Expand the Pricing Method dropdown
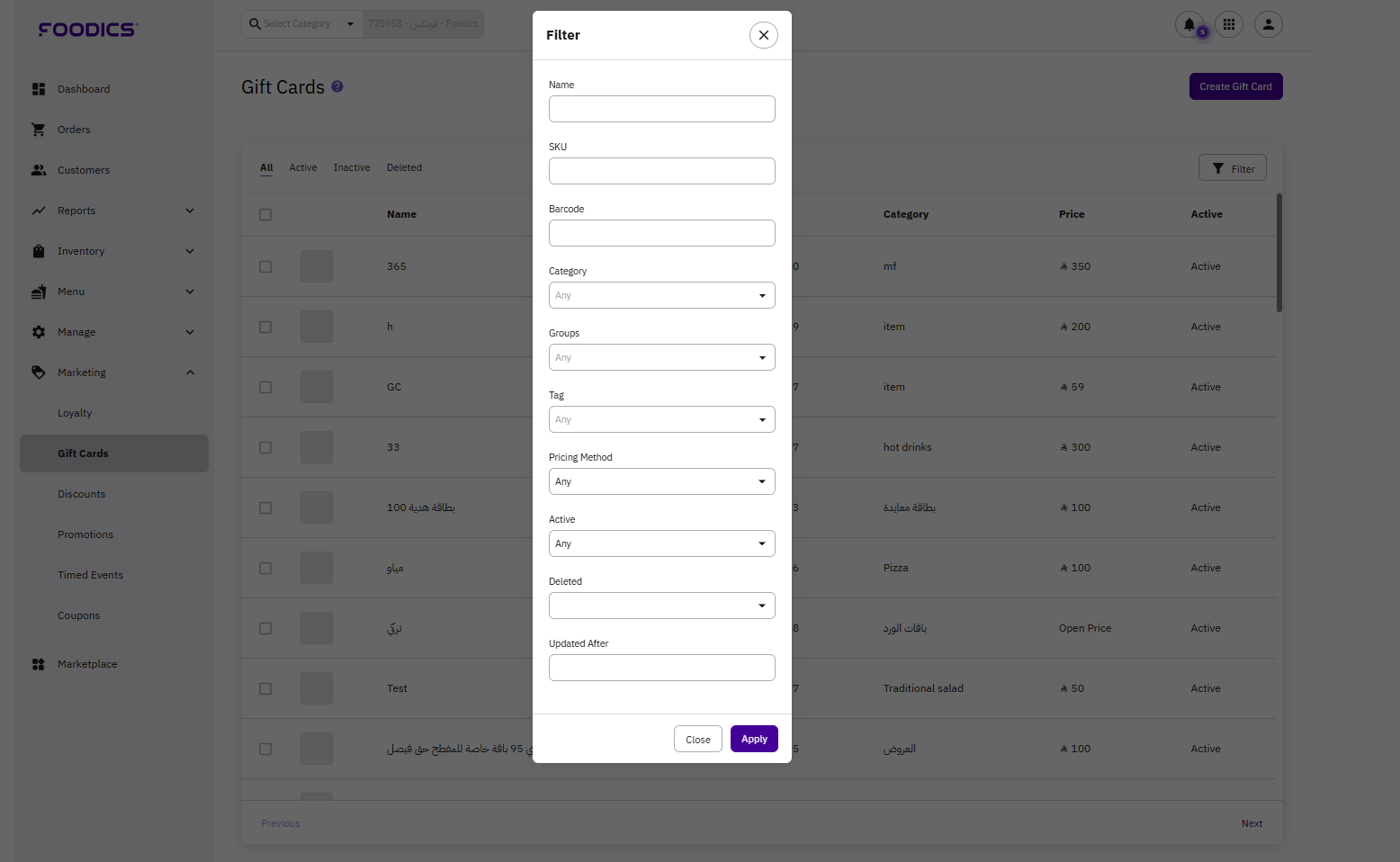Screen dimensions: 1400x862 pyautogui.click(x=661, y=481)
